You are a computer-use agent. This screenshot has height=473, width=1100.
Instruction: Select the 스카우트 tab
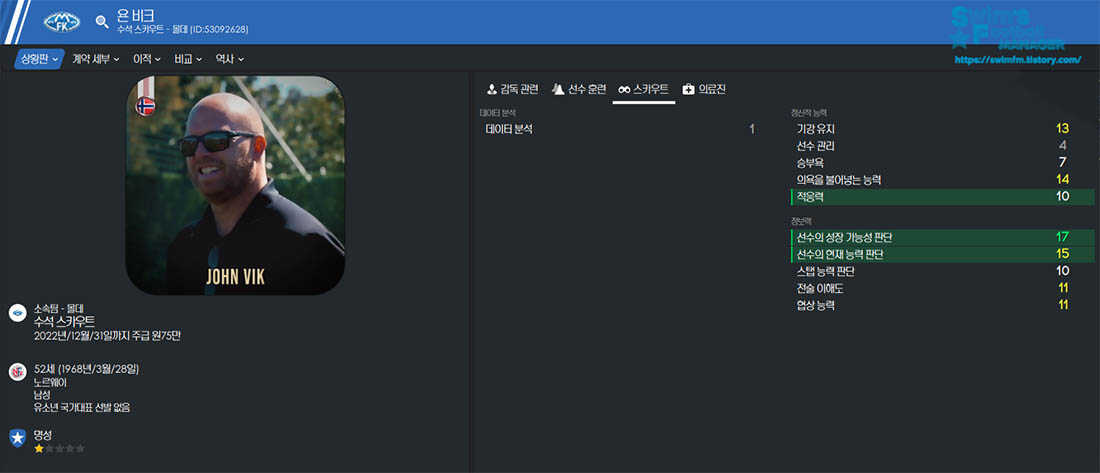(643, 89)
